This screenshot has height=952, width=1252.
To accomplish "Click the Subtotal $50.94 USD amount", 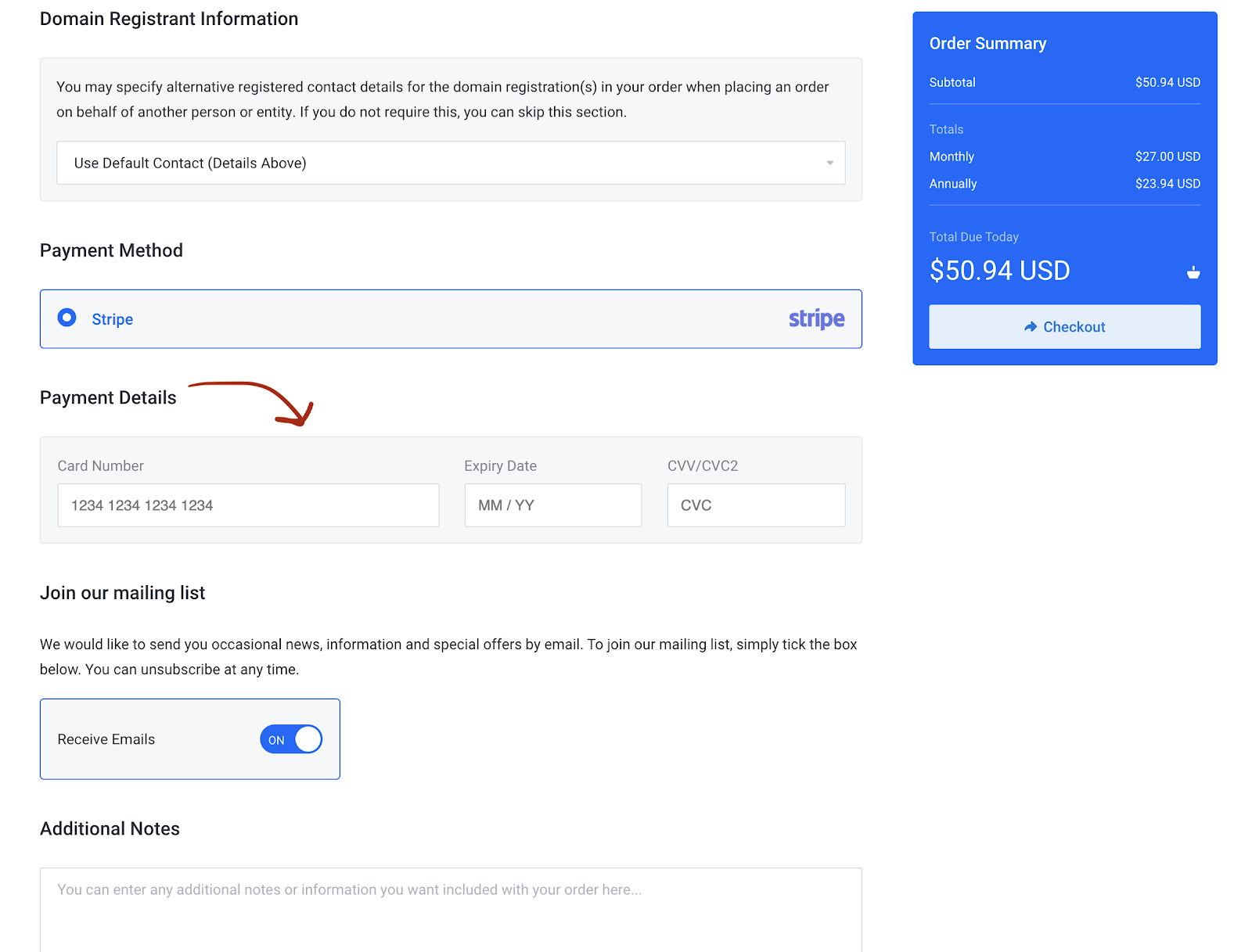I will [x=1167, y=82].
